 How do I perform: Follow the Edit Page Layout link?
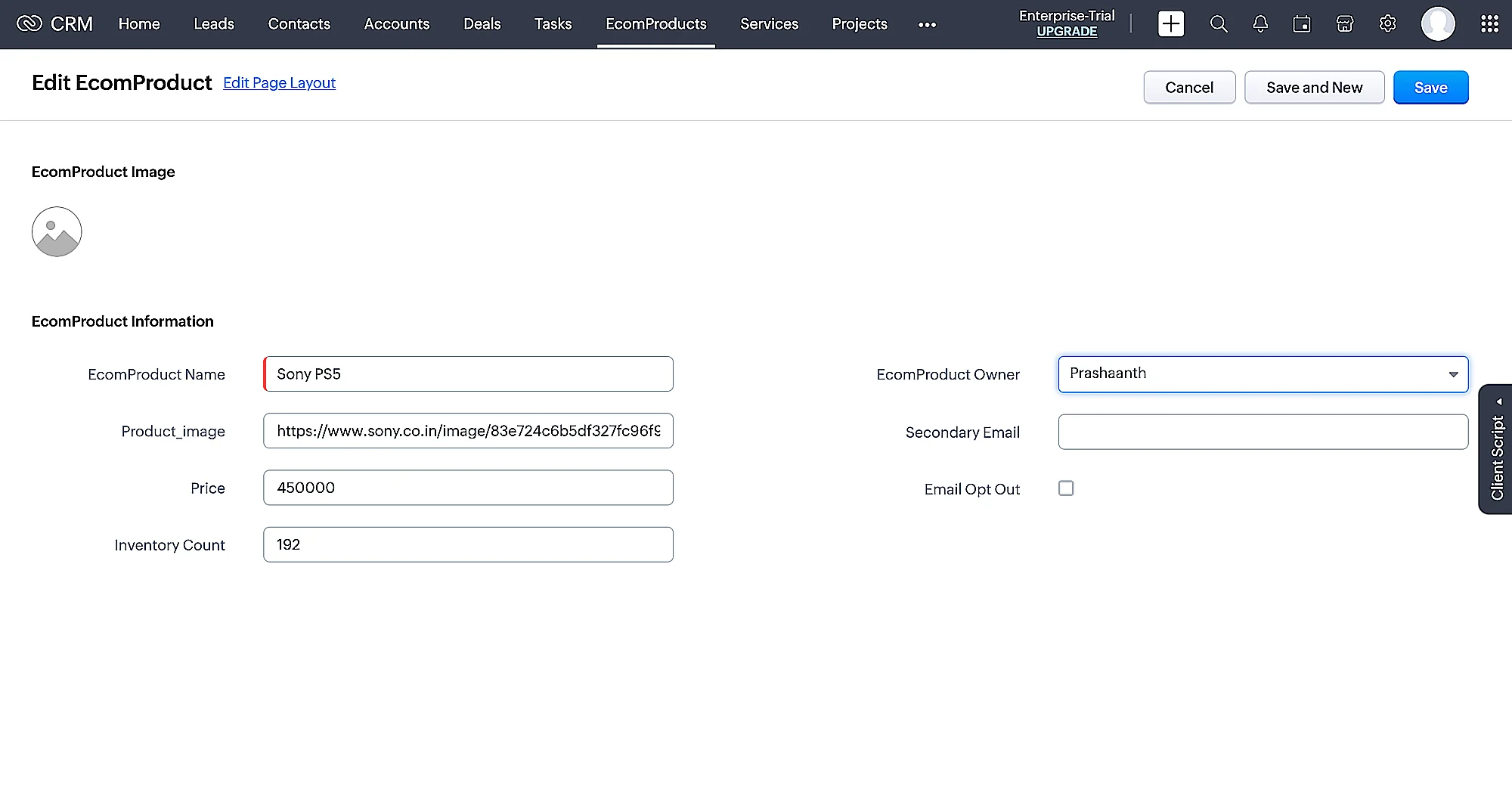point(279,83)
